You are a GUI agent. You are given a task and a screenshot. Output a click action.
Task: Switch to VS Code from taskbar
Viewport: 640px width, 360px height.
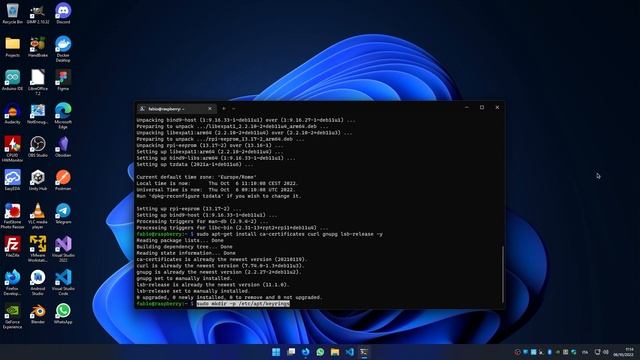point(349,352)
